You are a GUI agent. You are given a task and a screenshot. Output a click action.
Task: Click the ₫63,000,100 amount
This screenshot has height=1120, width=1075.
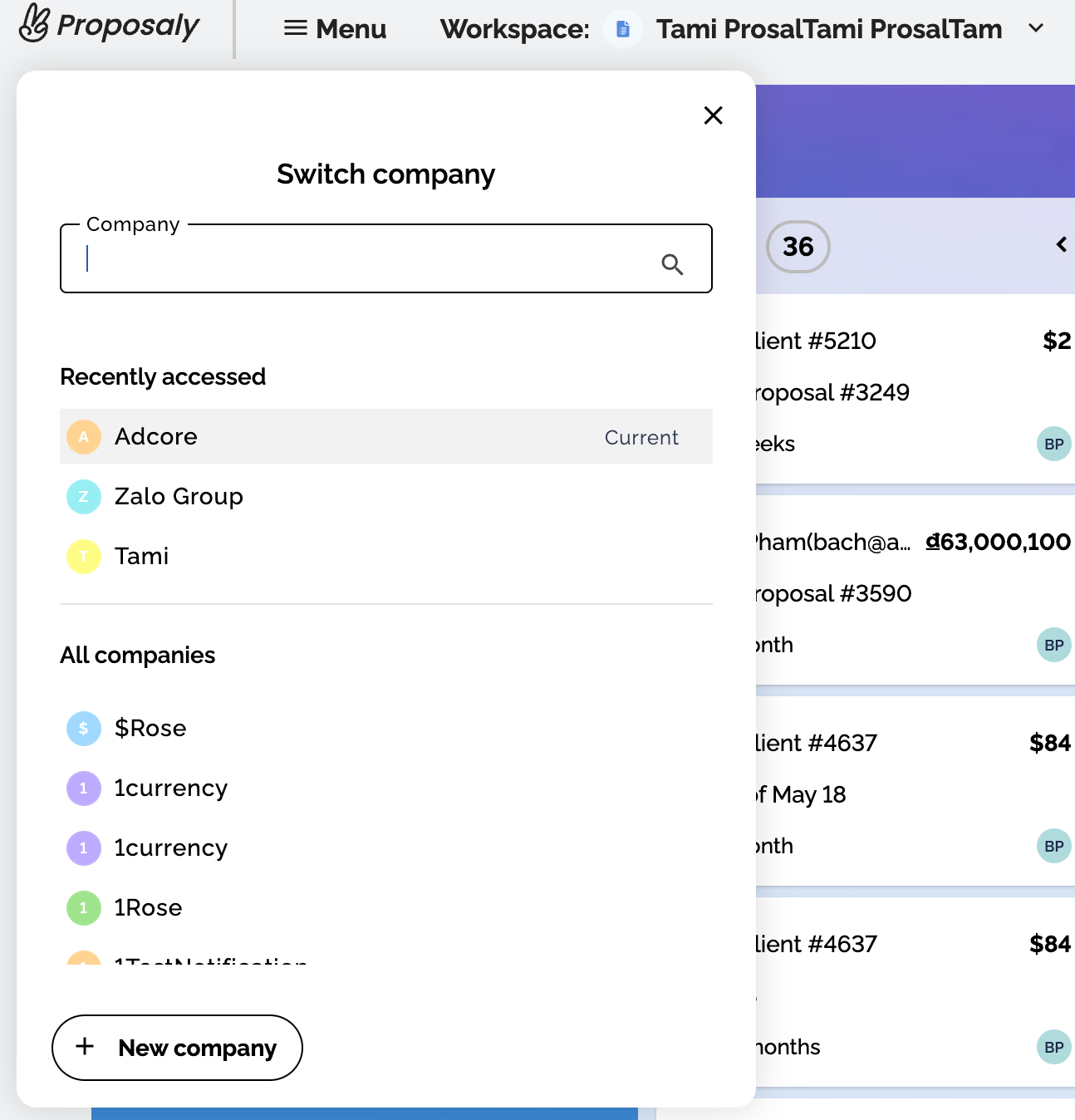(999, 542)
